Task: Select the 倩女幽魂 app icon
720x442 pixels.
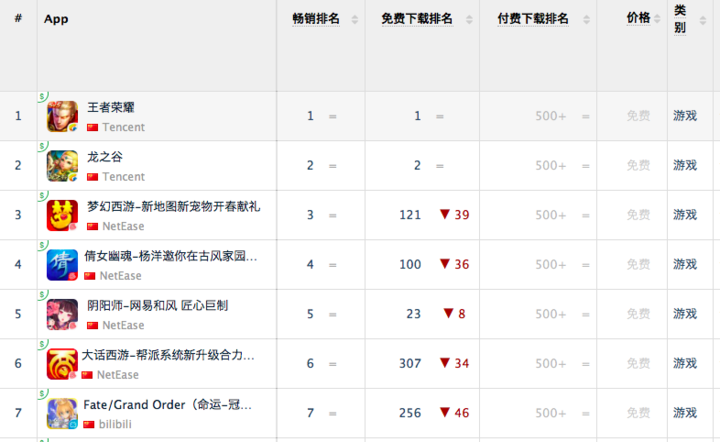Action: coord(62,265)
